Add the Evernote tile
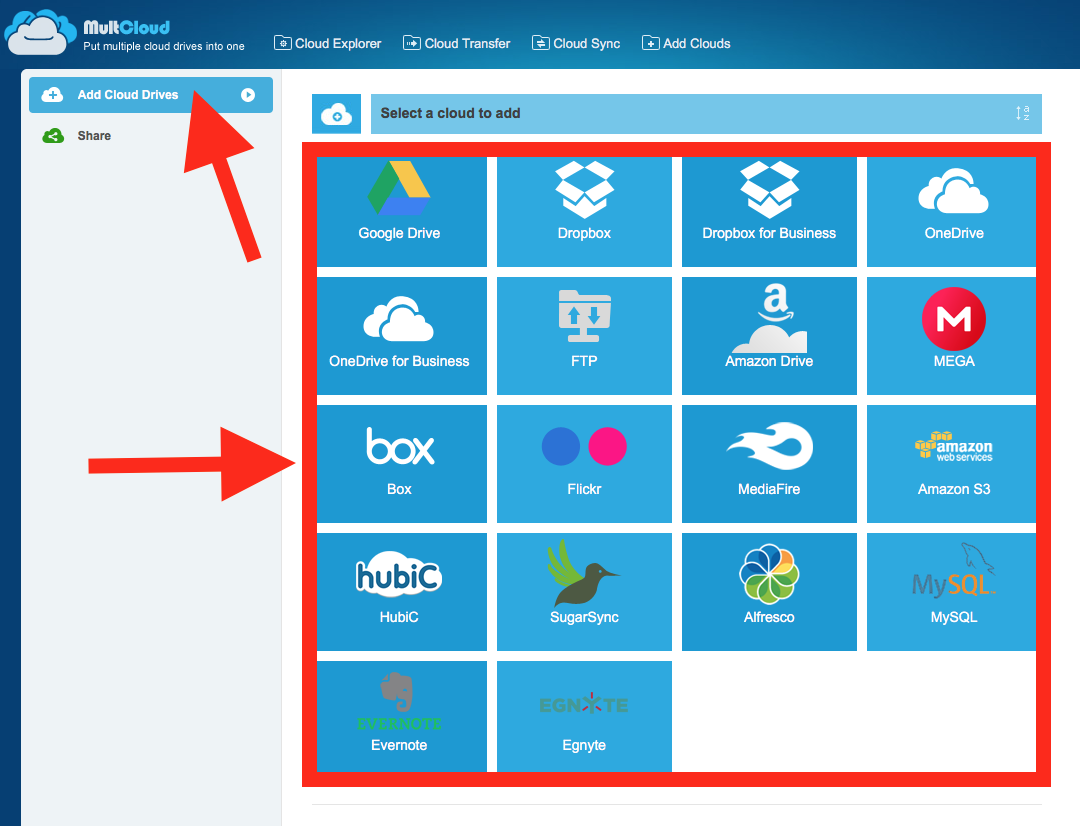 (x=402, y=716)
